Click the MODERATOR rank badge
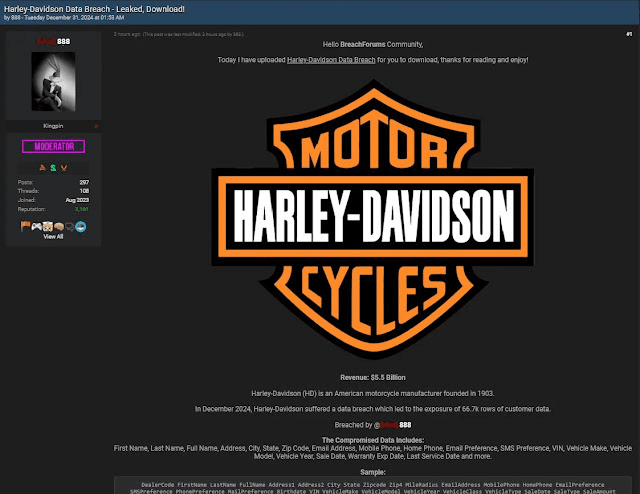Screen dimensions: 640x494 (x=53, y=146)
